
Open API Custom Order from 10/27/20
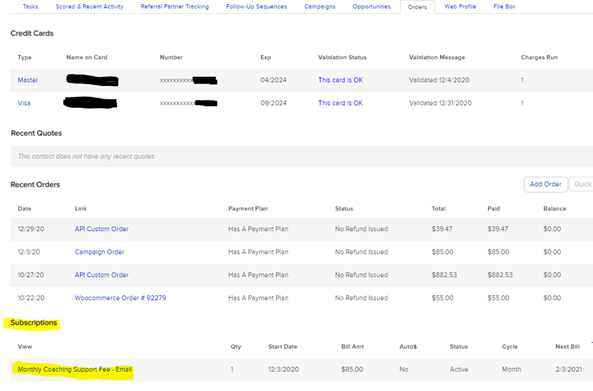coord(101,275)
